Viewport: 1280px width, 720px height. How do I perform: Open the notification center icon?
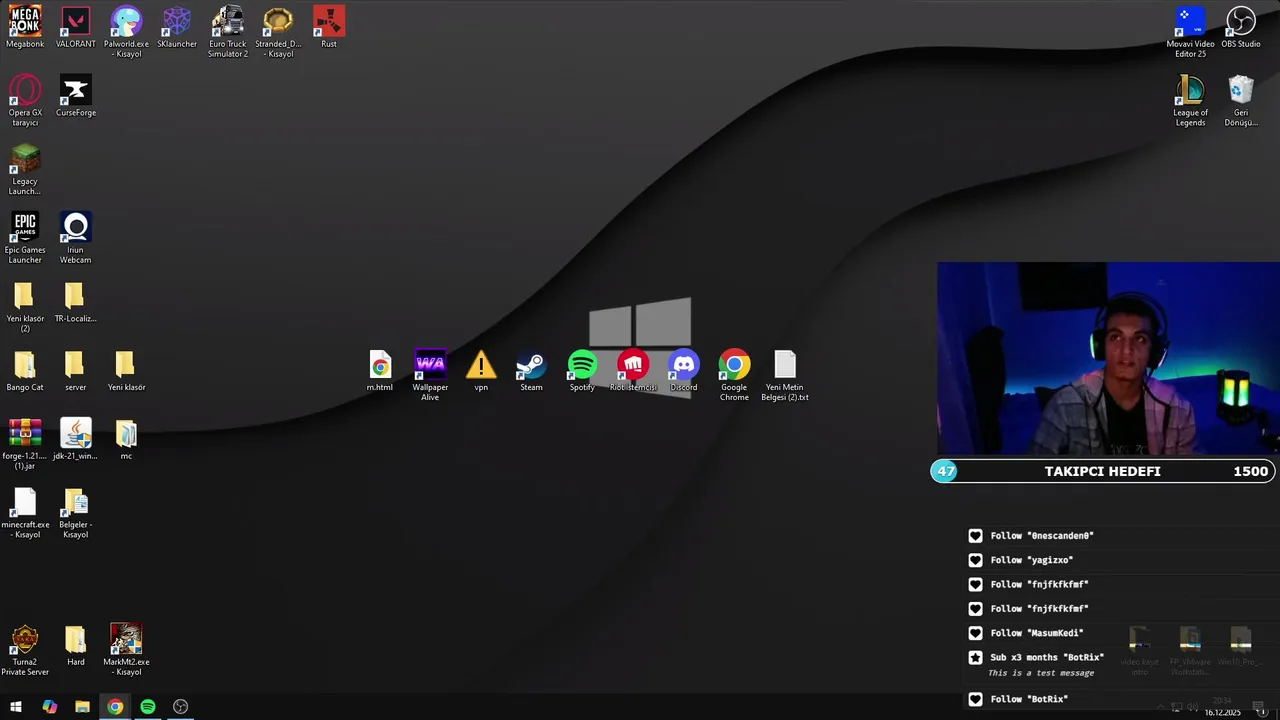pyautogui.click(x=1261, y=707)
